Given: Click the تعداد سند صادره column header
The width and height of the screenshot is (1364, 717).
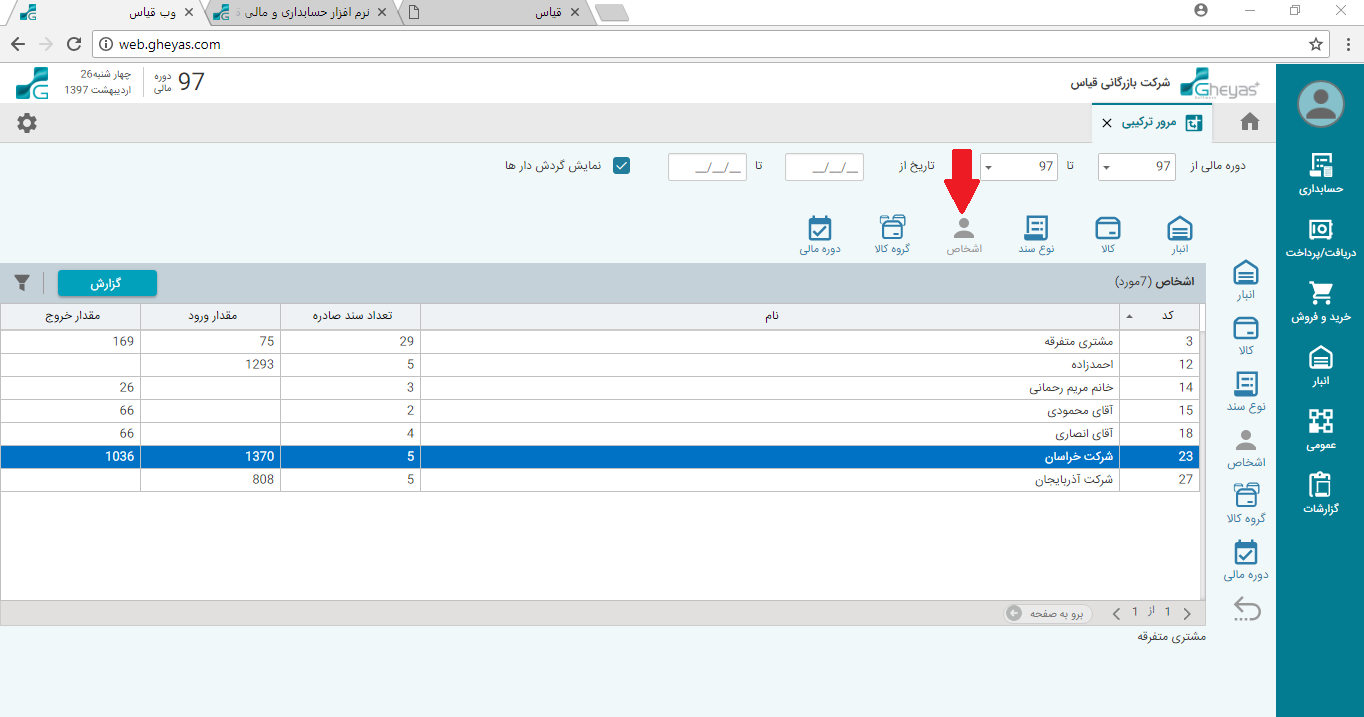Looking at the screenshot, I should tap(350, 316).
